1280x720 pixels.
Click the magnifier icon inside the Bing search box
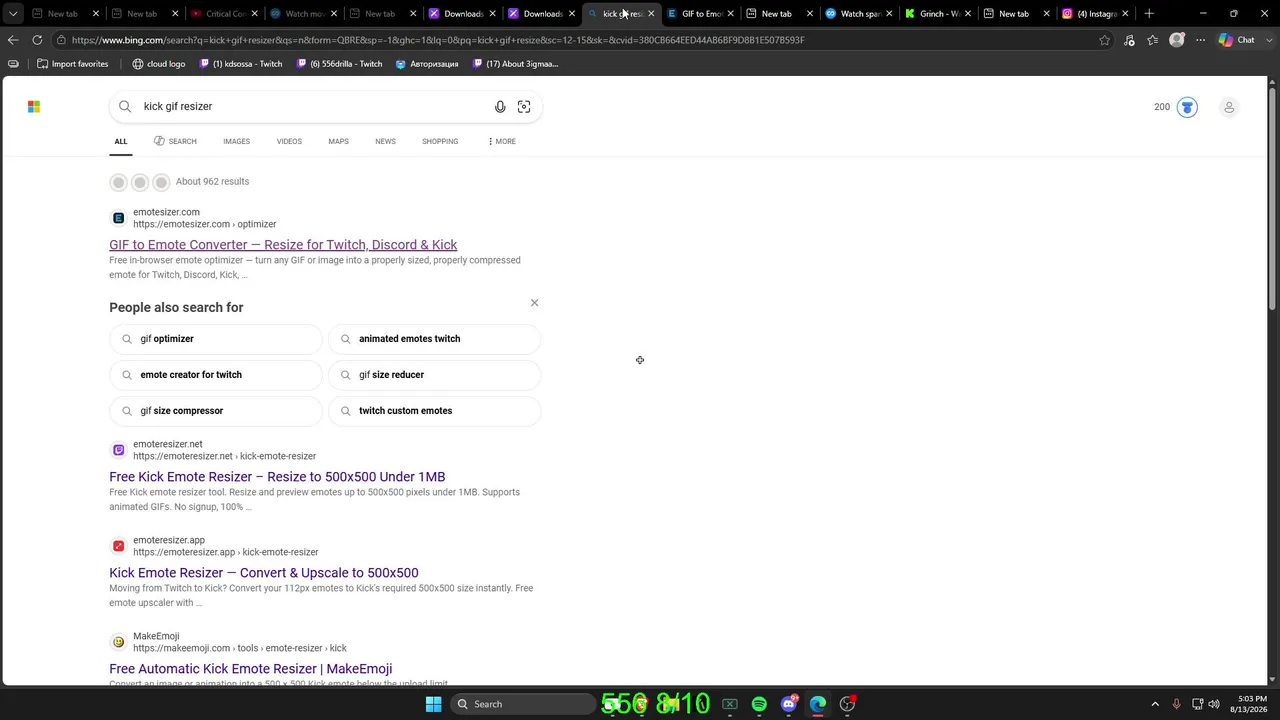[x=125, y=106]
